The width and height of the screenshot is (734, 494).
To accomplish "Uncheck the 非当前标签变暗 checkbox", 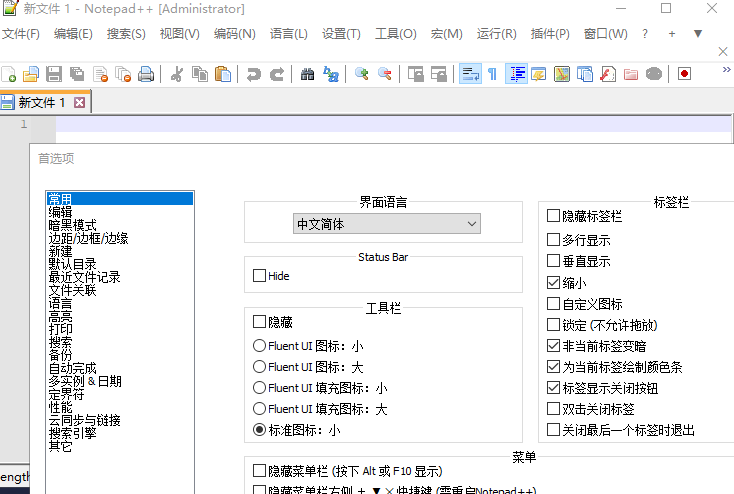I will pyautogui.click(x=553, y=346).
